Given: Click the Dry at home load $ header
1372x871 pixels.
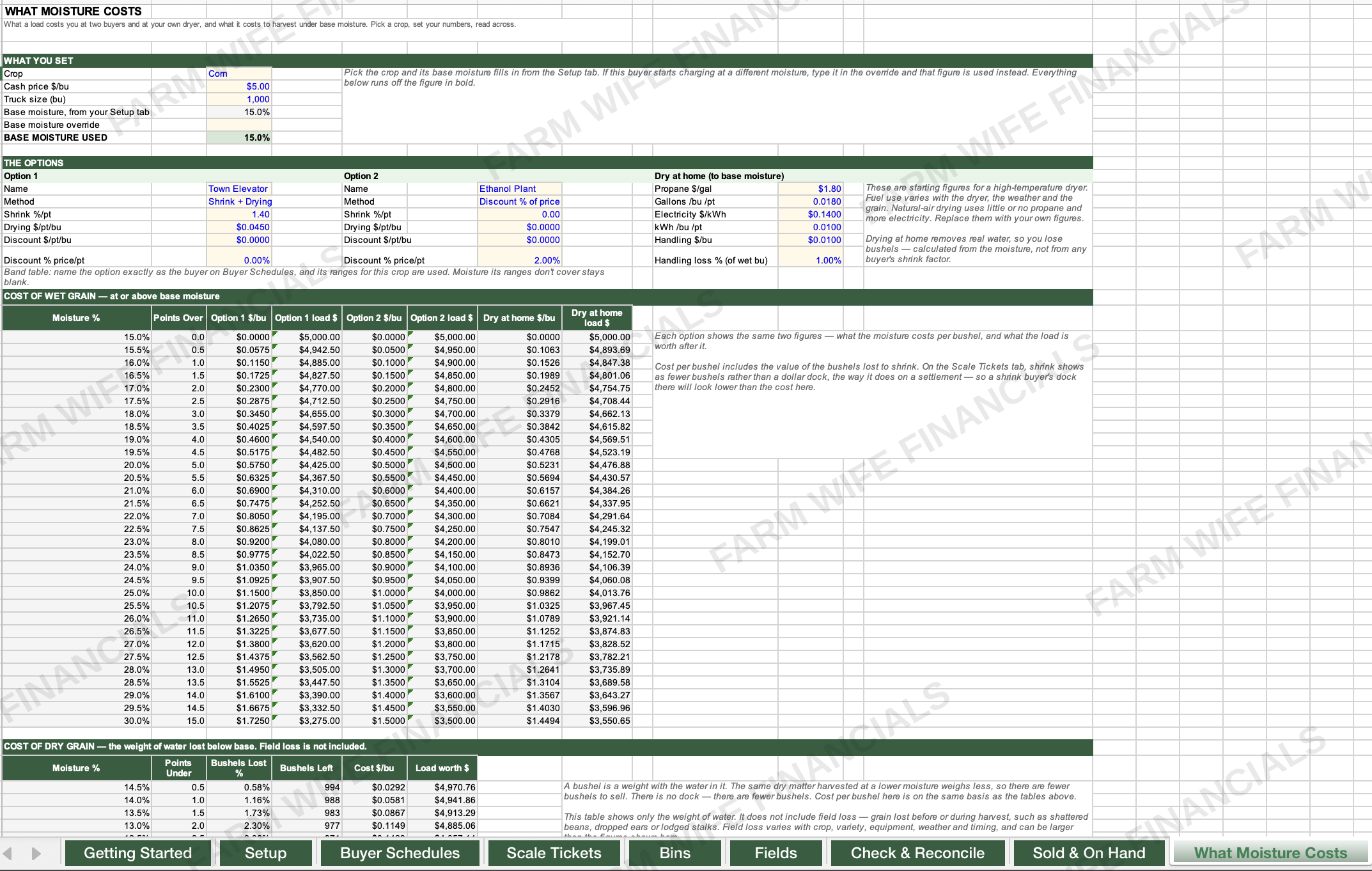Looking at the screenshot, I should click(x=597, y=318).
